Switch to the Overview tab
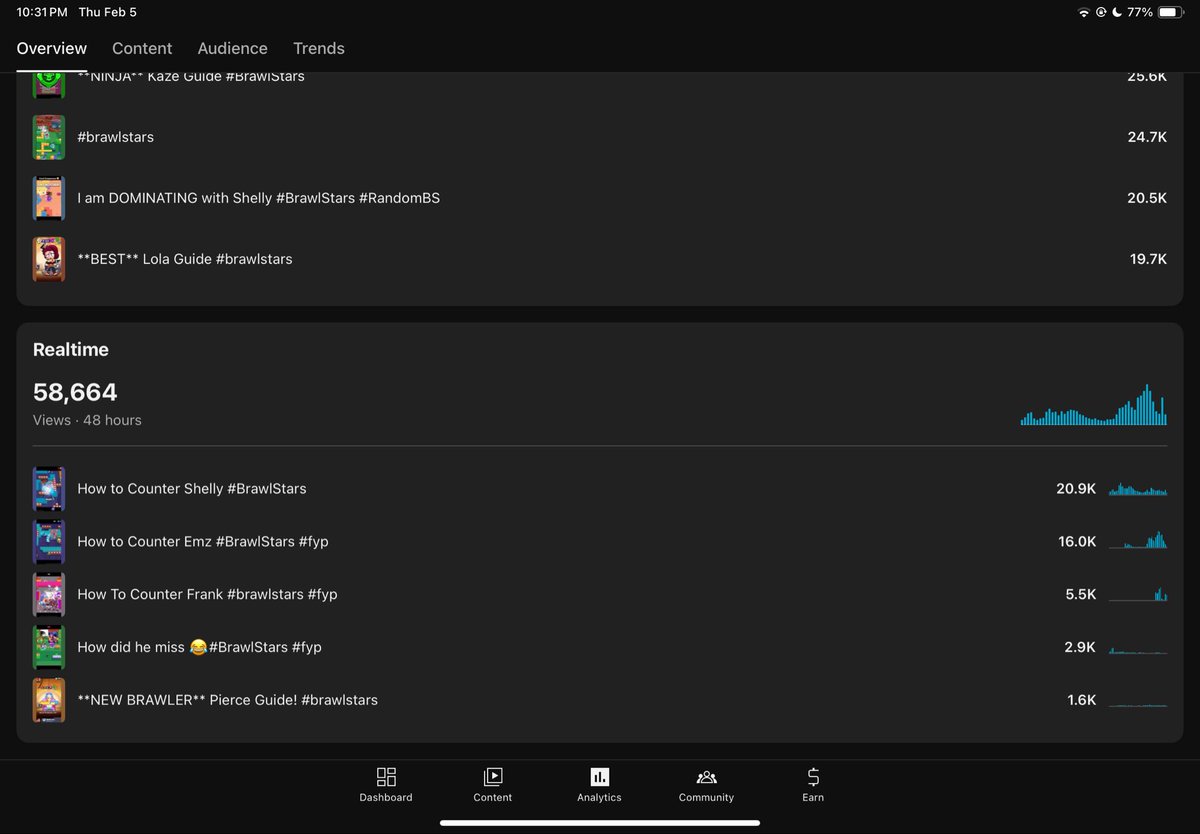 click(52, 48)
